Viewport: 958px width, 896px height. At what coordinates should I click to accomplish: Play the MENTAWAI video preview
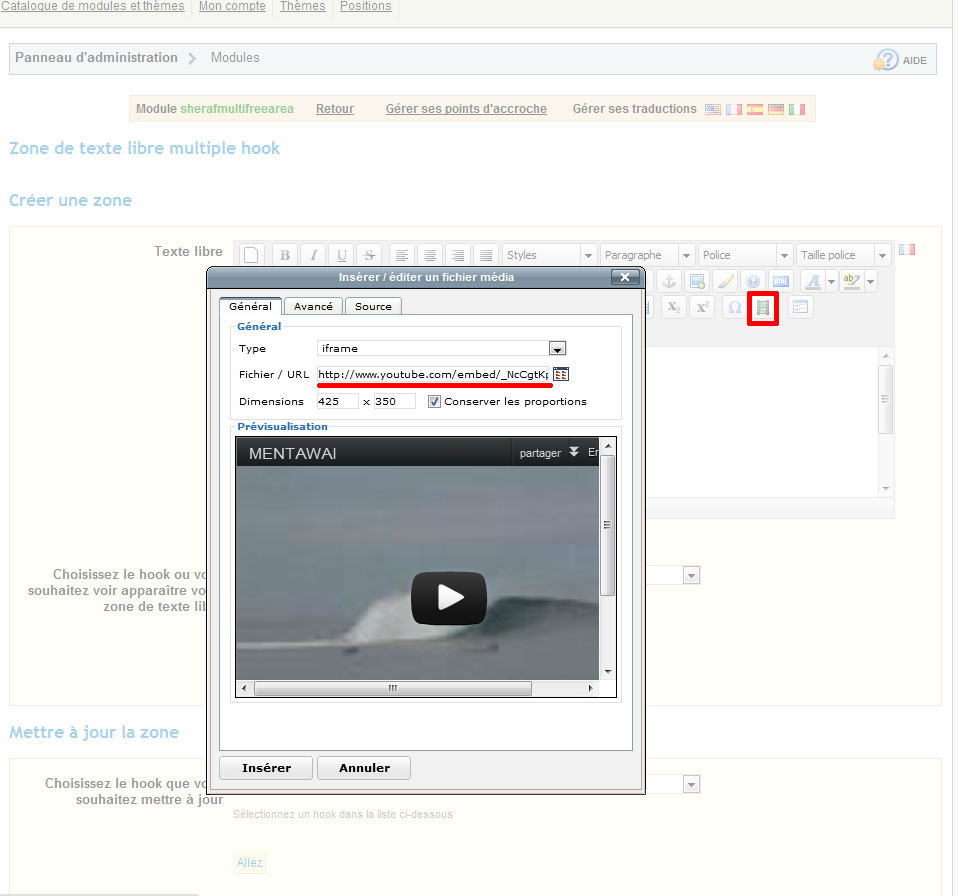[449, 598]
